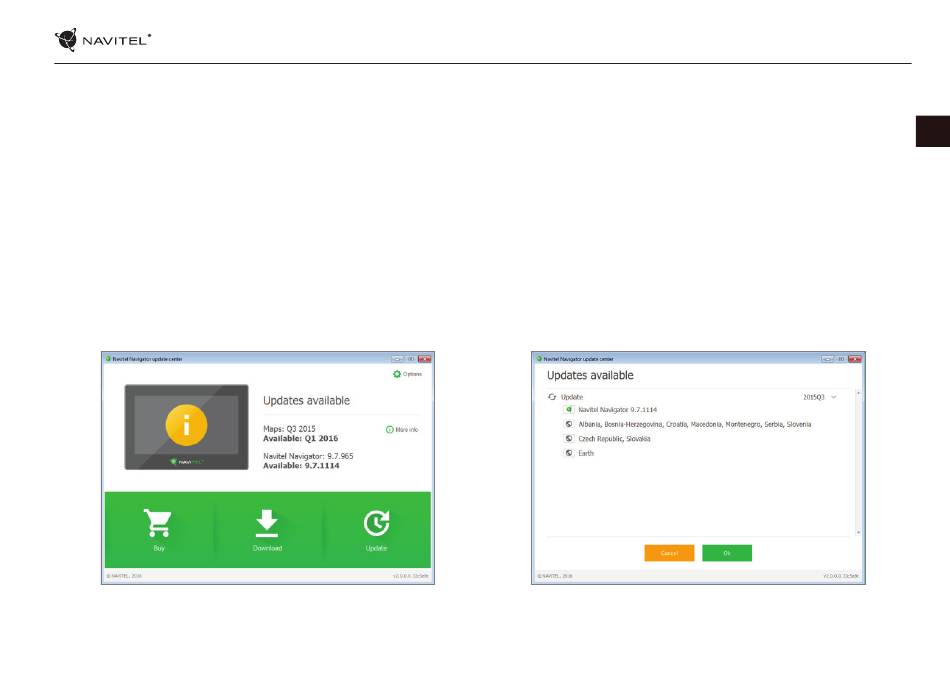Click the Buy label under the cart
Image resolution: width=950 pixels, height=673 pixels.
(159, 548)
